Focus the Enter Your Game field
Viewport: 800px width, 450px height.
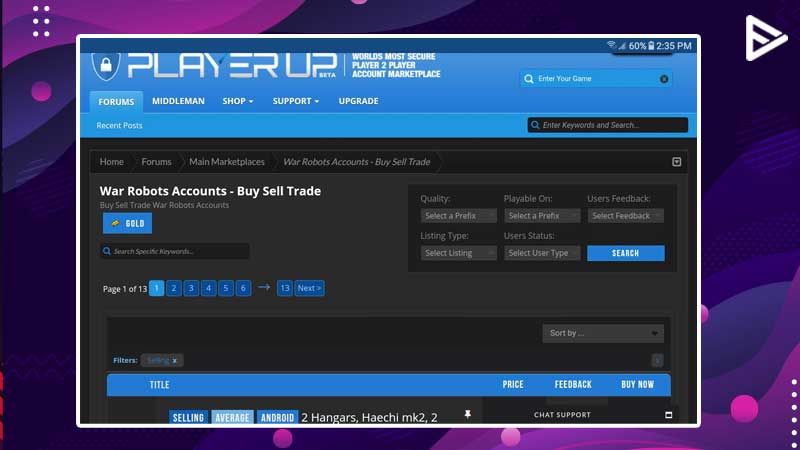[x=596, y=79]
